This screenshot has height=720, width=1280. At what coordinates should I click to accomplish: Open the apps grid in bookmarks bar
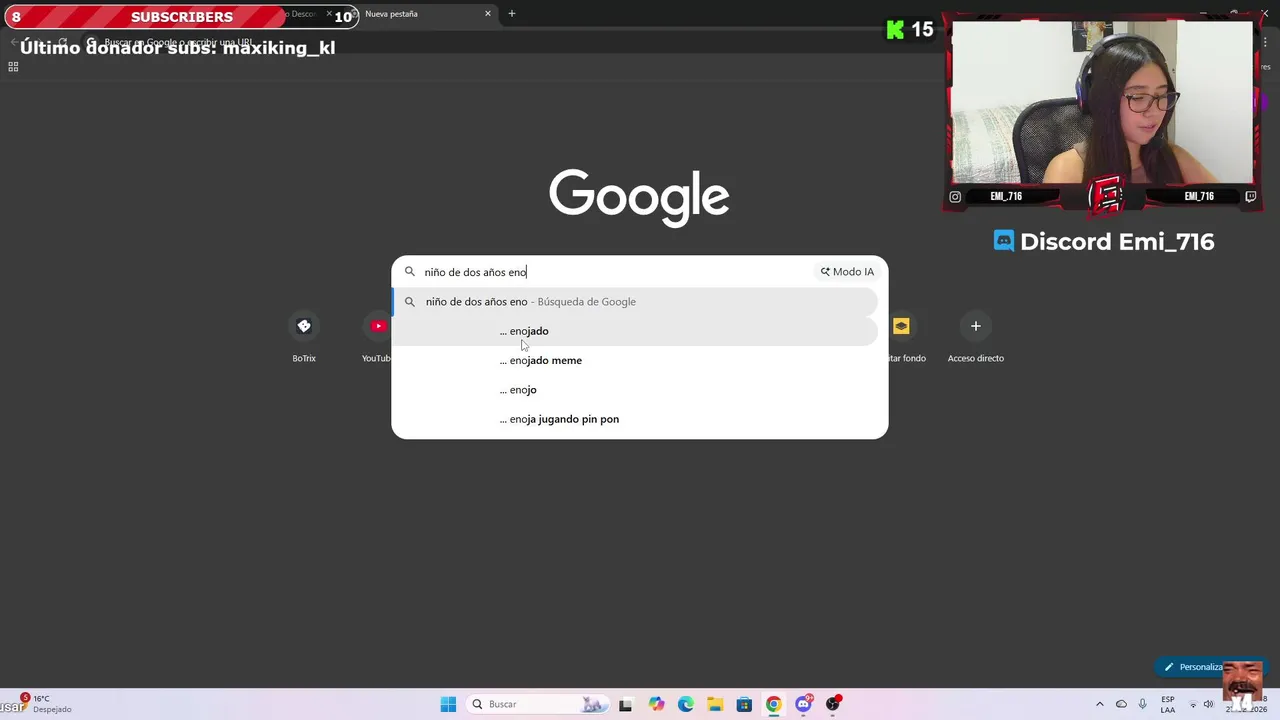coord(13,67)
